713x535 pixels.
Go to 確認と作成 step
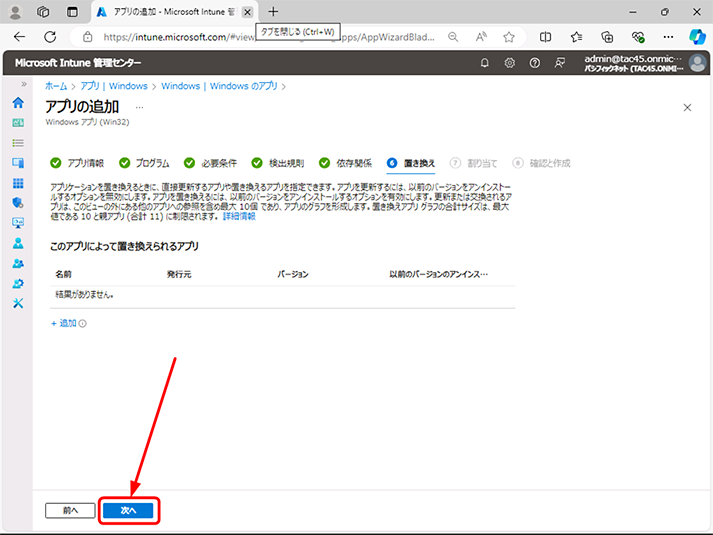pyautogui.click(x=541, y=163)
